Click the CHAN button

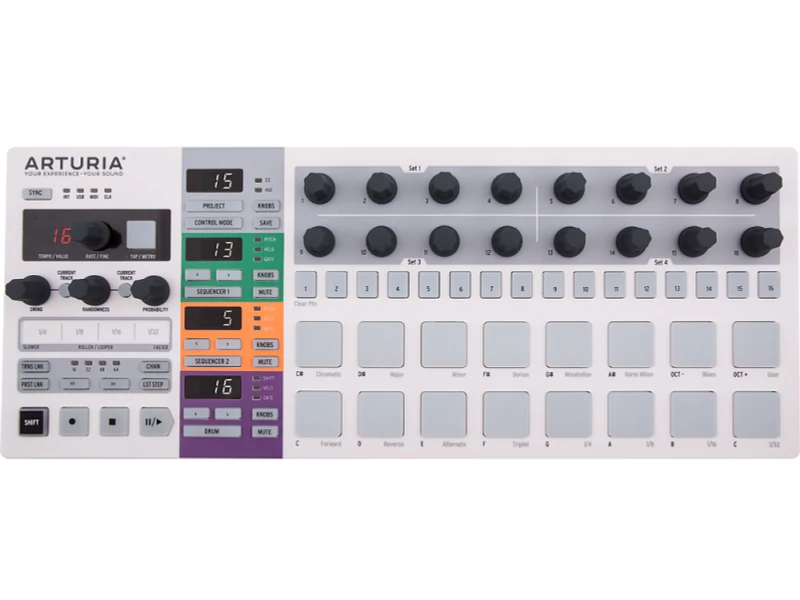tap(154, 367)
